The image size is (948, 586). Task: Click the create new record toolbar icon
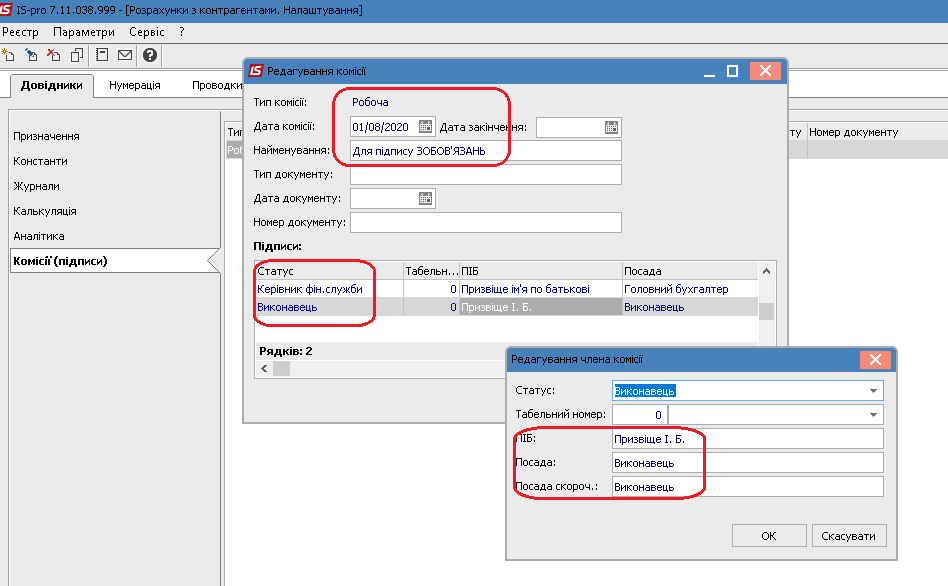click(x=8, y=55)
